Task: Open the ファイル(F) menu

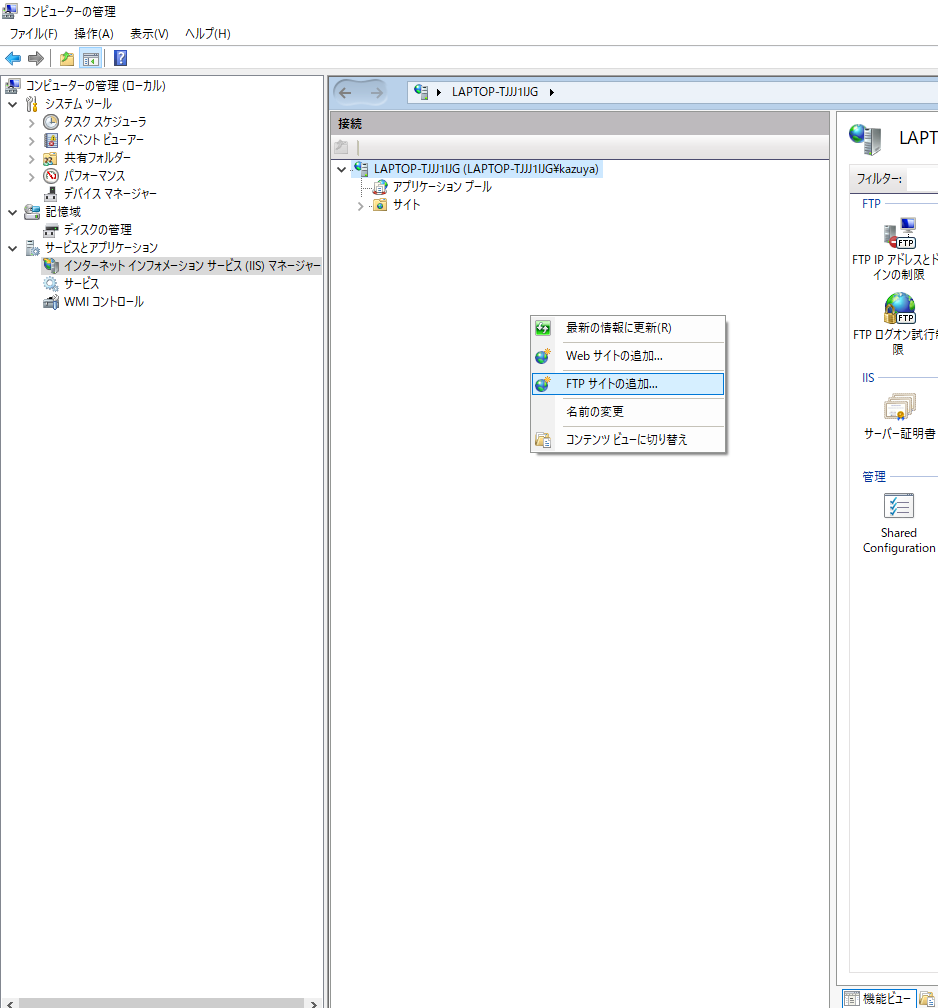Action: click(33, 33)
